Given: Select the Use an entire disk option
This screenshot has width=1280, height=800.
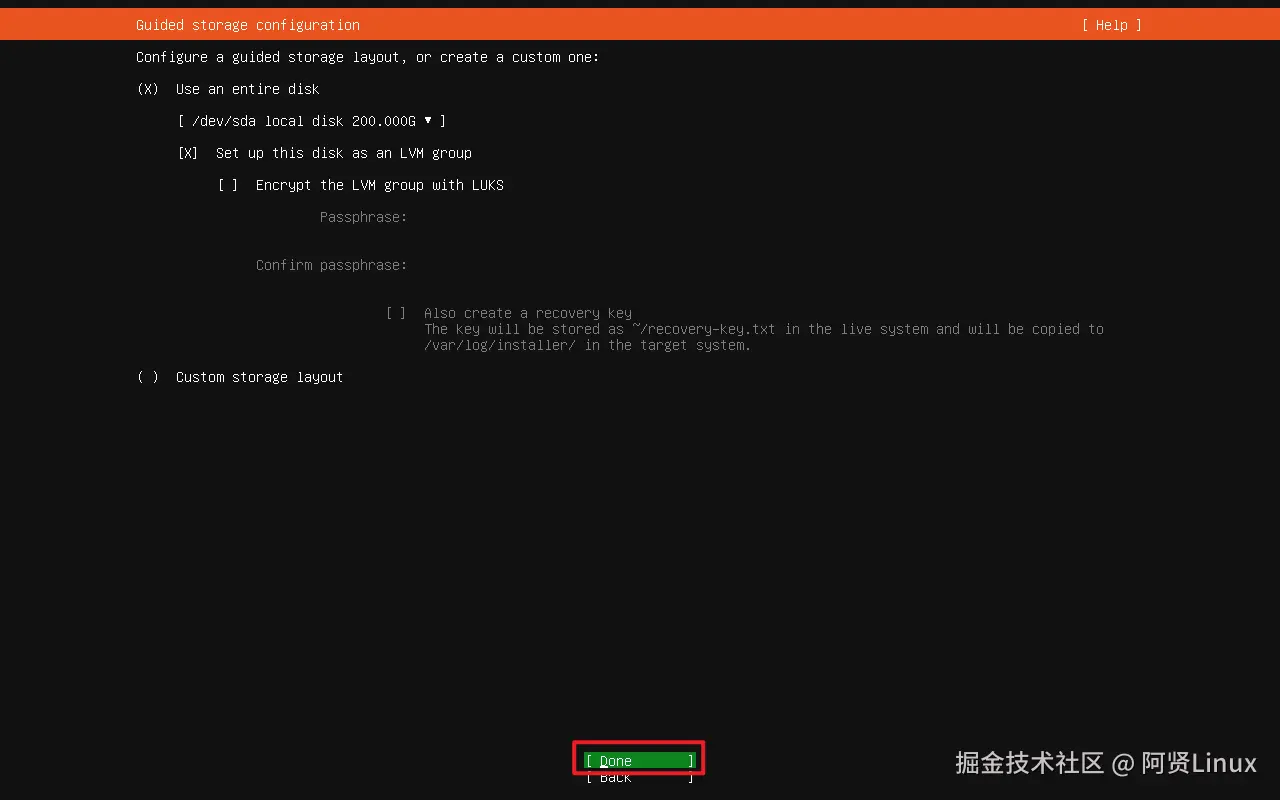Looking at the screenshot, I should coord(148,89).
